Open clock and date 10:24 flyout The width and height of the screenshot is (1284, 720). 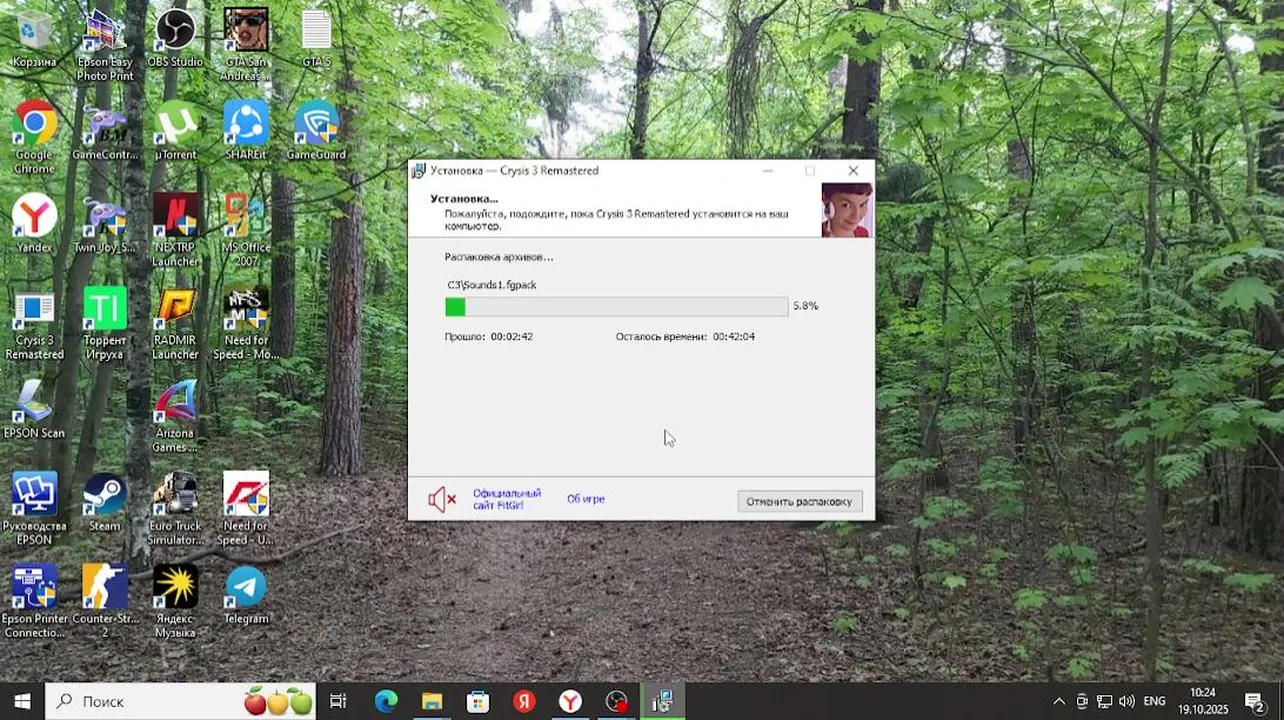pos(1203,702)
